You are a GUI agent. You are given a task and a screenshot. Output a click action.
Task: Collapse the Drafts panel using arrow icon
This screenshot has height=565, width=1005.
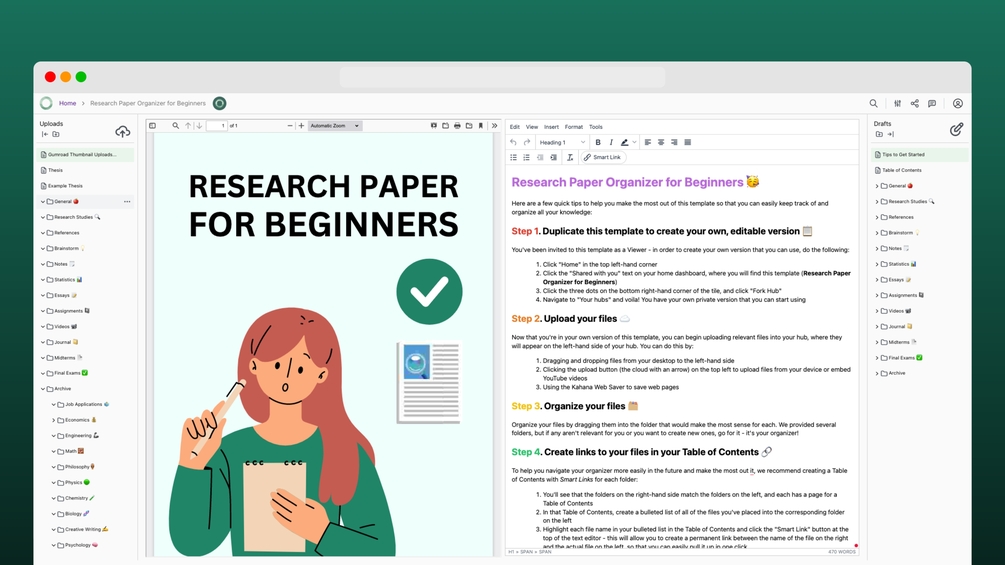[x=890, y=134]
